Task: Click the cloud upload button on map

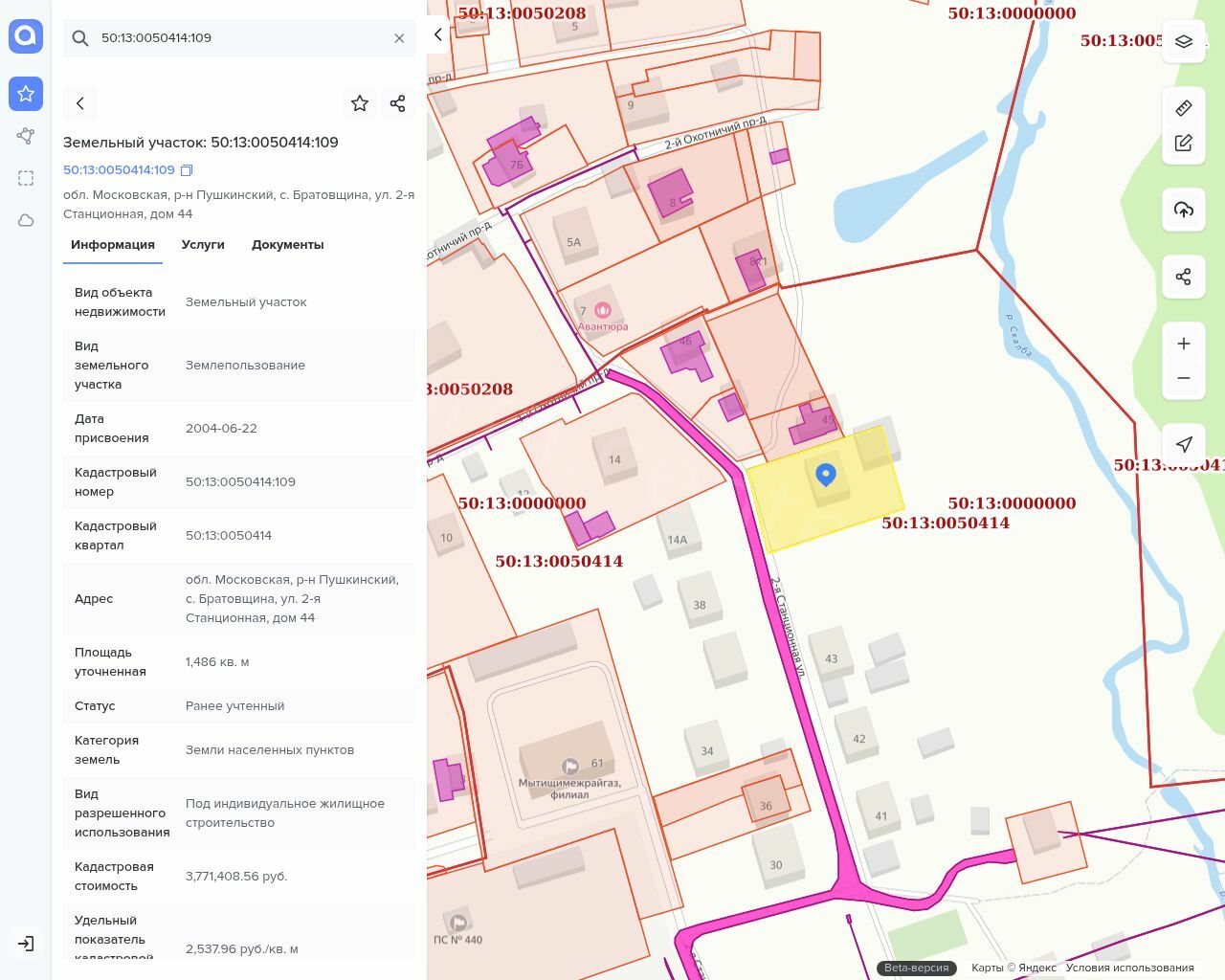Action: [x=1184, y=210]
